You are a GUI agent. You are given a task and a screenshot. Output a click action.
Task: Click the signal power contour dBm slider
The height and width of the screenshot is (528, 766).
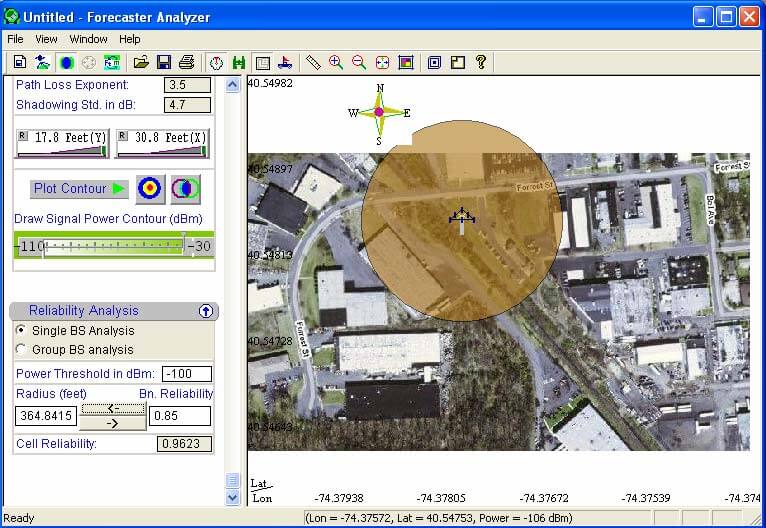point(113,247)
